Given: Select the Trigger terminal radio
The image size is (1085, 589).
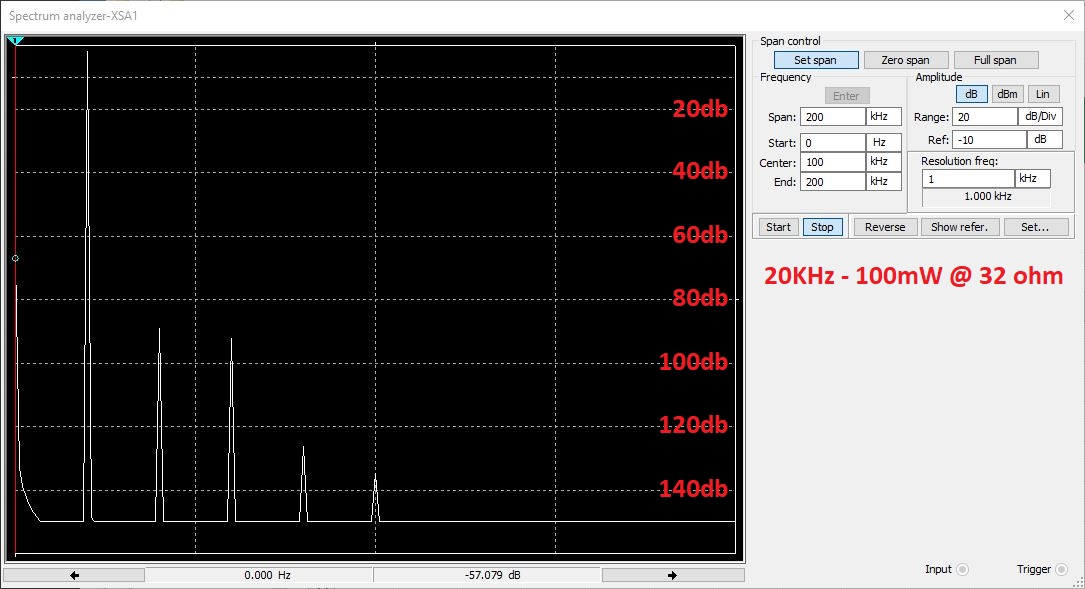Looking at the screenshot, I should pyautogui.click(x=1061, y=570).
